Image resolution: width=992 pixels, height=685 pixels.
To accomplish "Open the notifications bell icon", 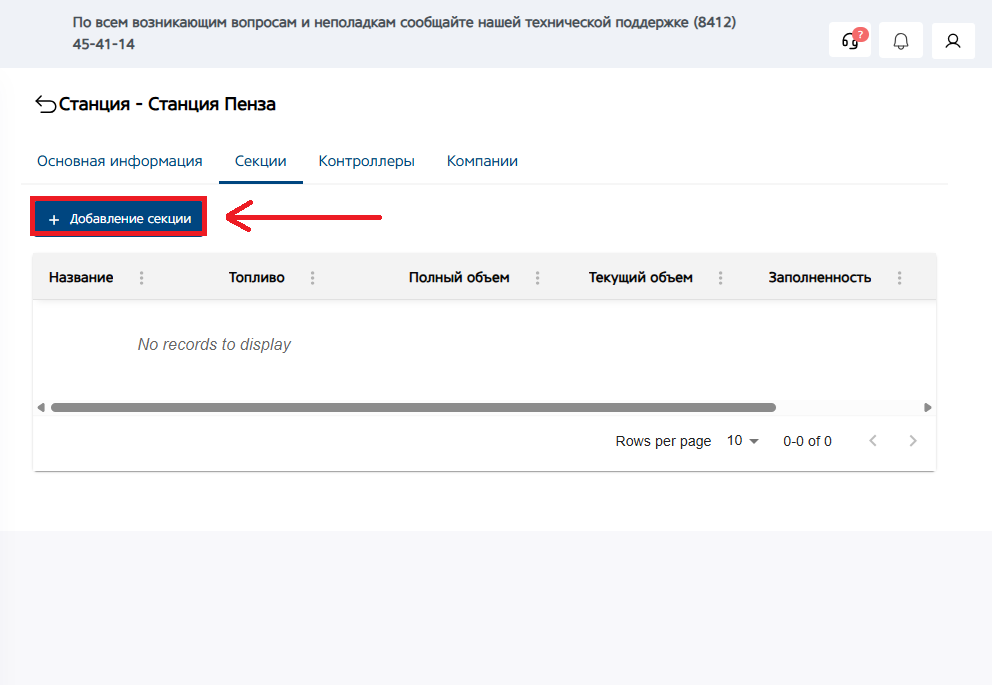I will tap(901, 40).
